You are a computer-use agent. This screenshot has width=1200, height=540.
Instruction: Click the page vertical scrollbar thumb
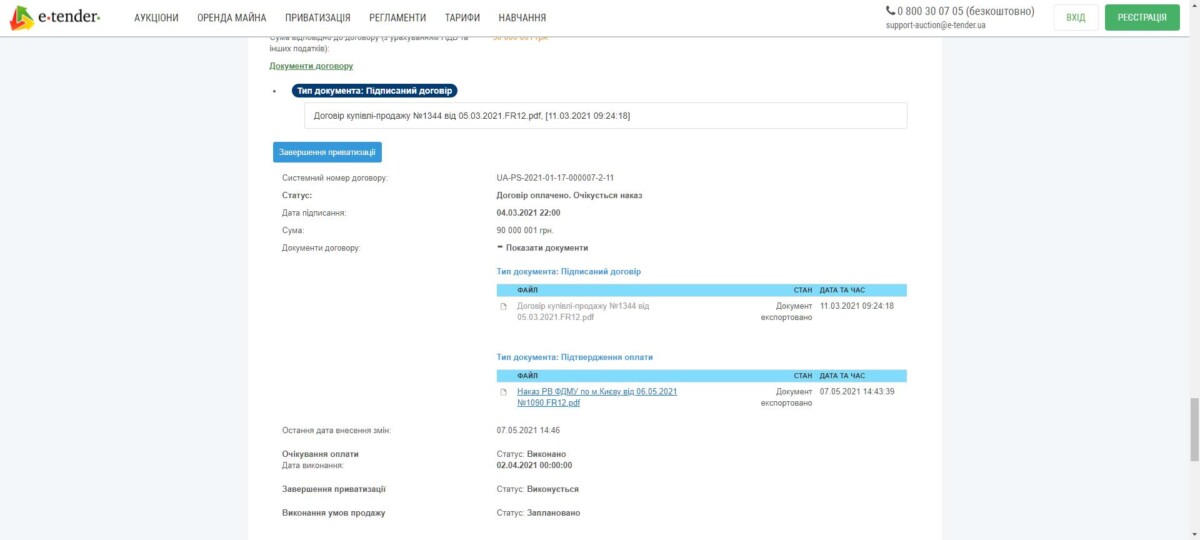(x=1193, y=428)
